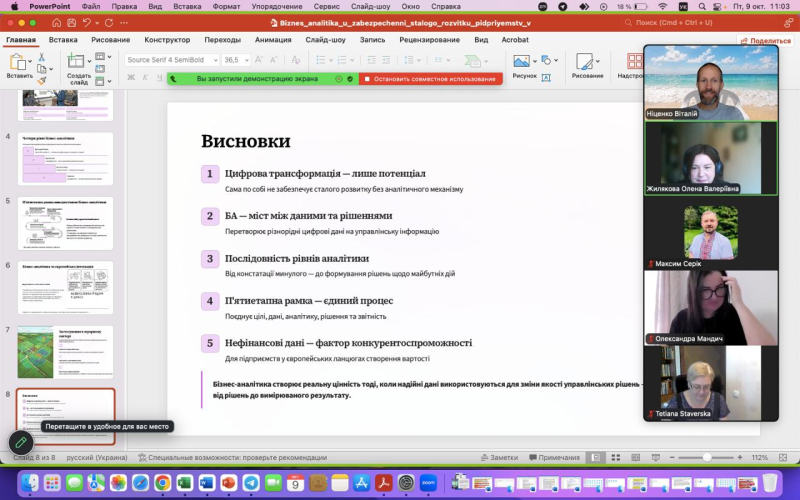Click the slide Layout icon

click(x=100, y=57)
